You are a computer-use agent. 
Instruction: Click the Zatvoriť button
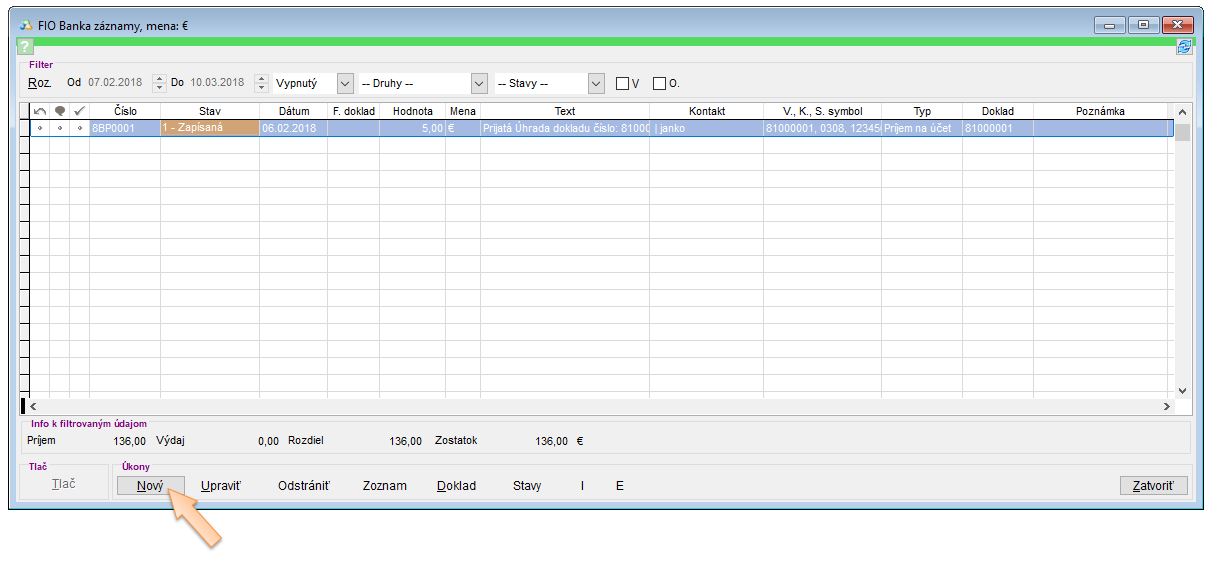point(1153,486)
